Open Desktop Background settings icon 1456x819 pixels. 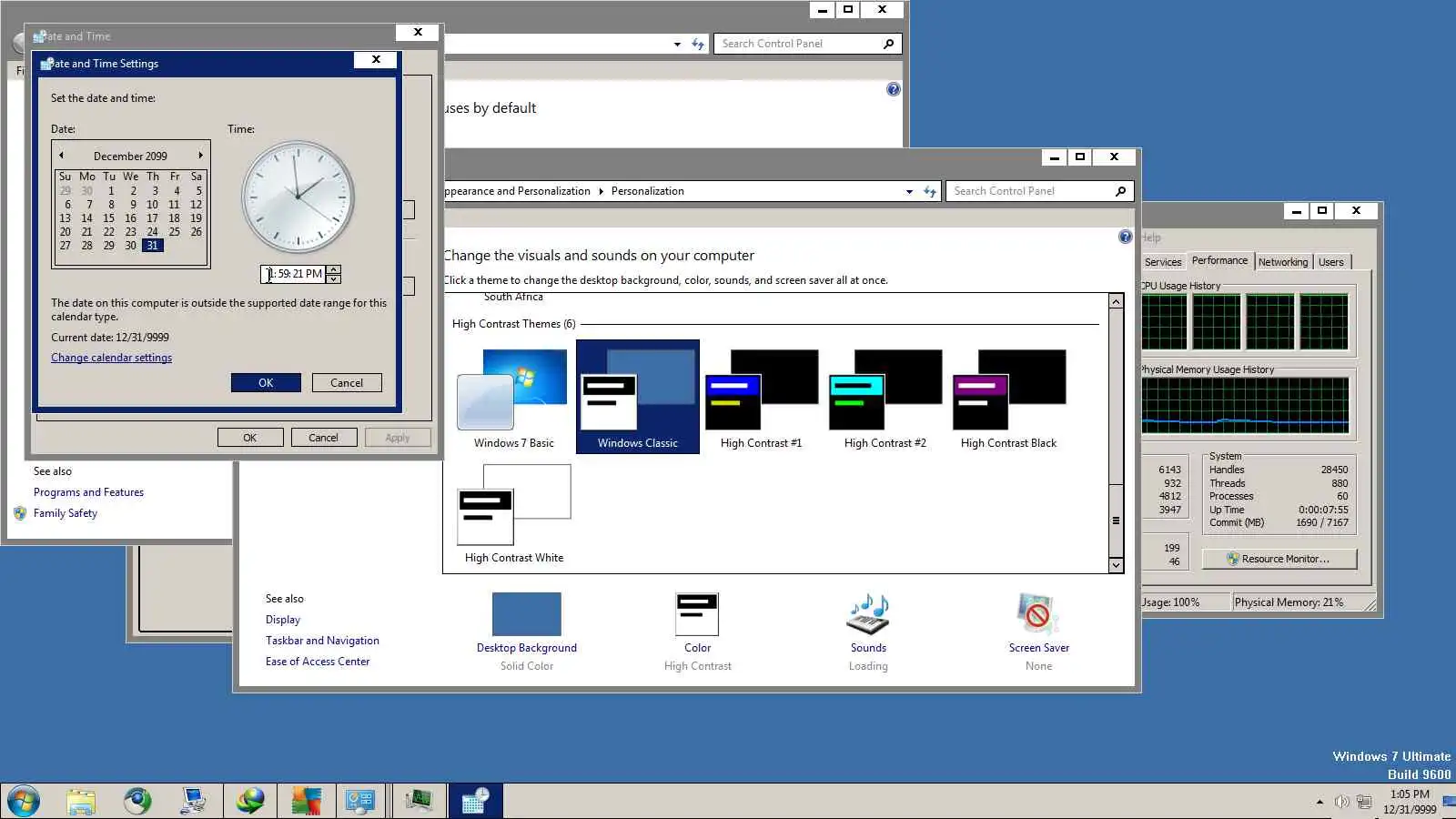[x=527, y=614]
